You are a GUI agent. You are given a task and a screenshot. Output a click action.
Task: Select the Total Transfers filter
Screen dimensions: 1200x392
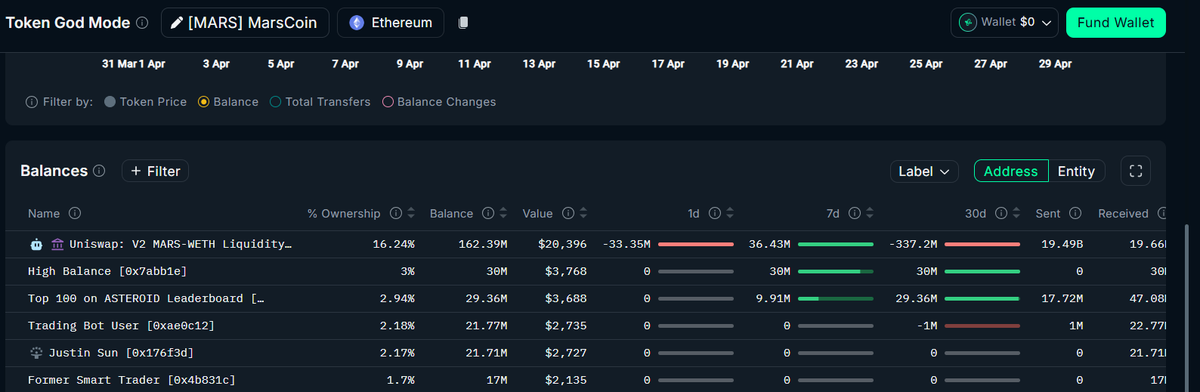coord(320,102)
